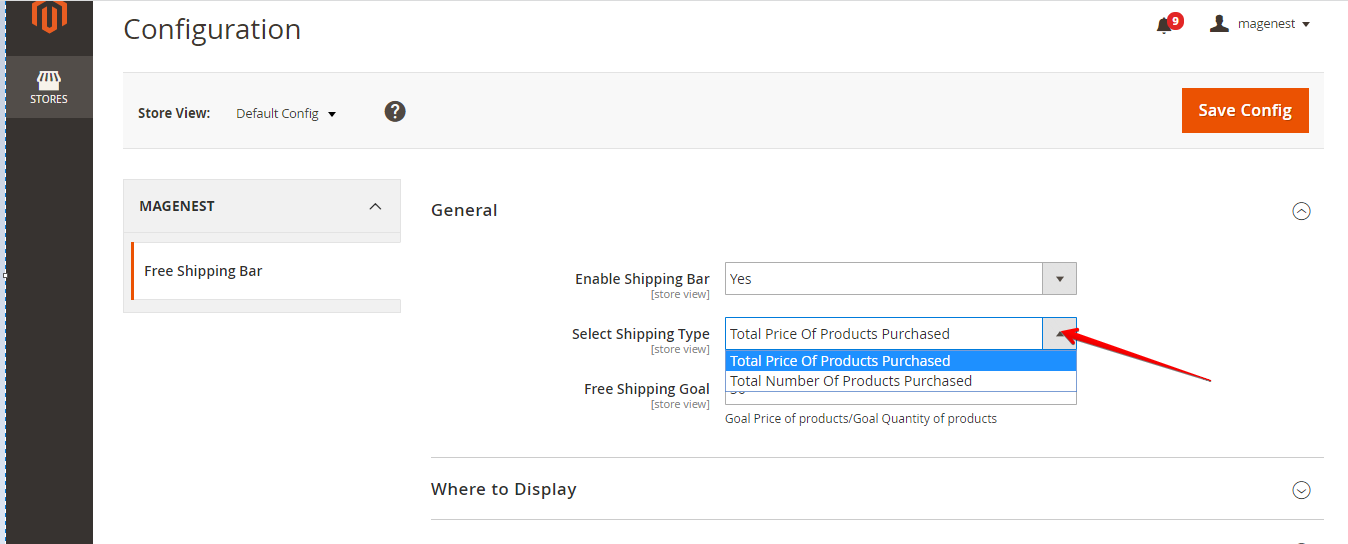The width and height of the screenshot is (1348, 544).
Task: Click the General section heading
Action: coord(464,210)
